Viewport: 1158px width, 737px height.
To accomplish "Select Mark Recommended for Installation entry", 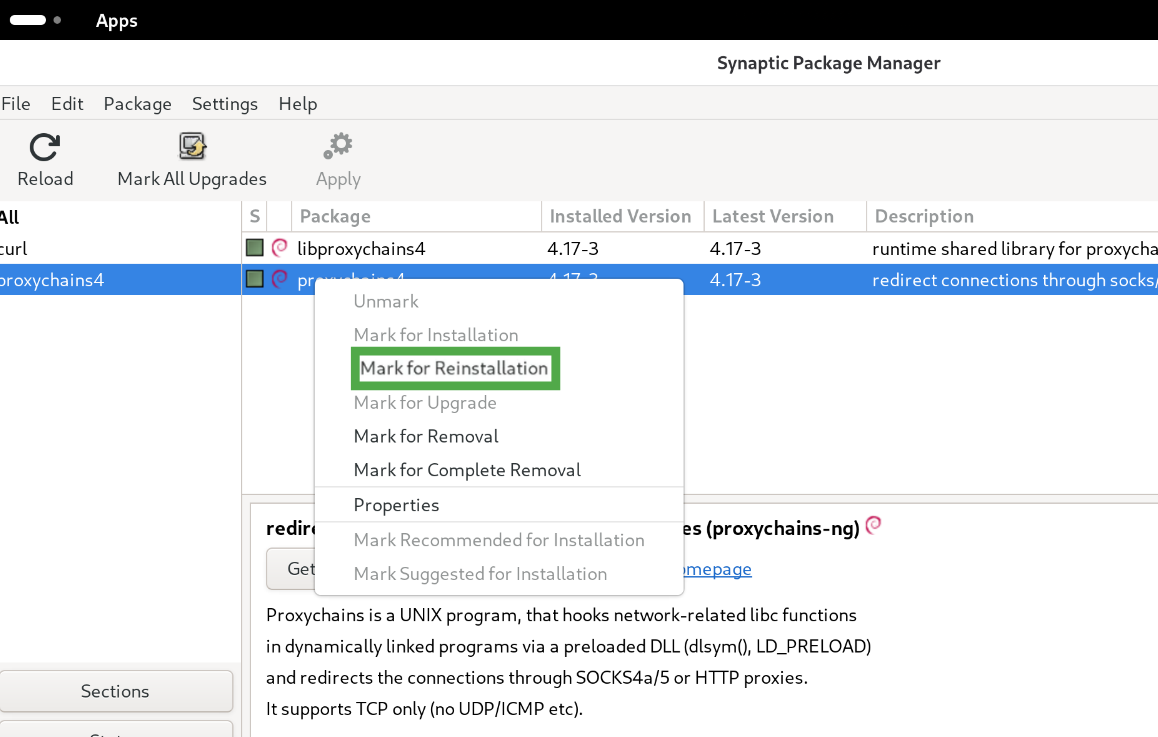I will tap(499, 540).
